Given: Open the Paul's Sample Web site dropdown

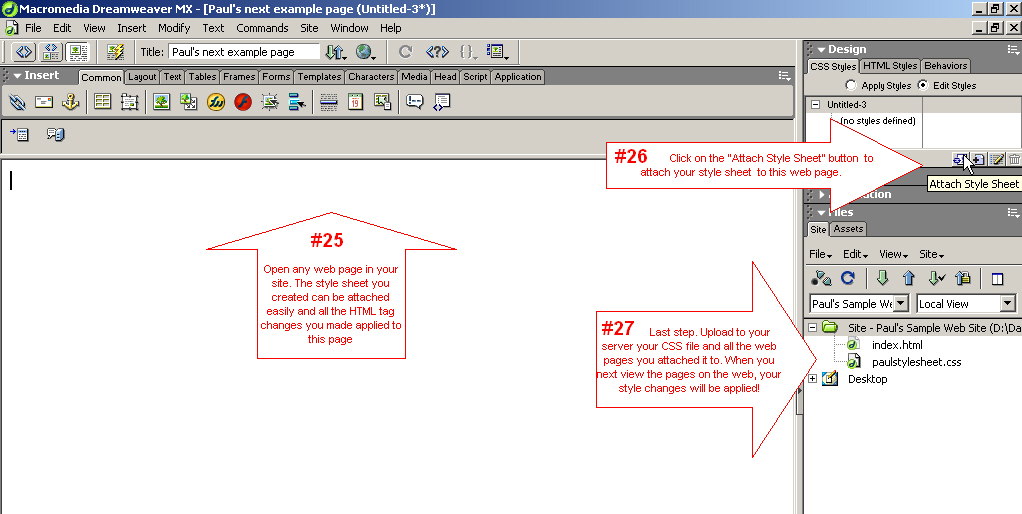Looking at the screenshot, I should (901, 304).
